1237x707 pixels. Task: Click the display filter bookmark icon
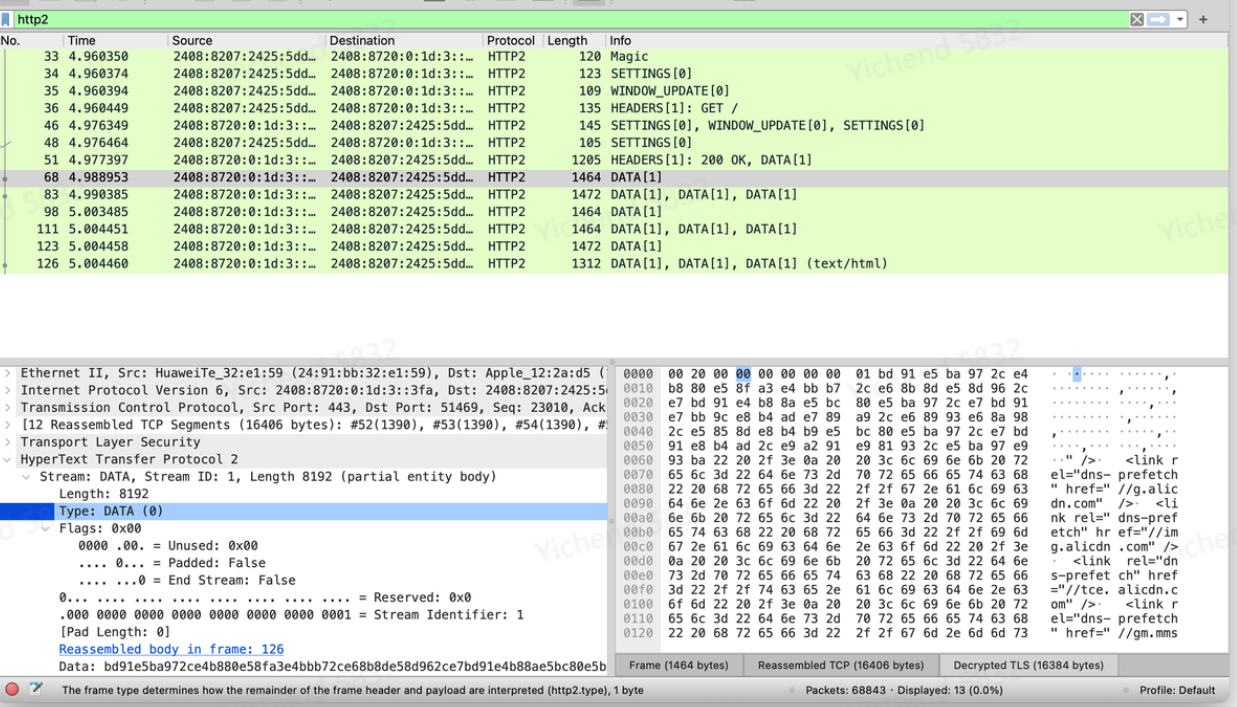8,19
